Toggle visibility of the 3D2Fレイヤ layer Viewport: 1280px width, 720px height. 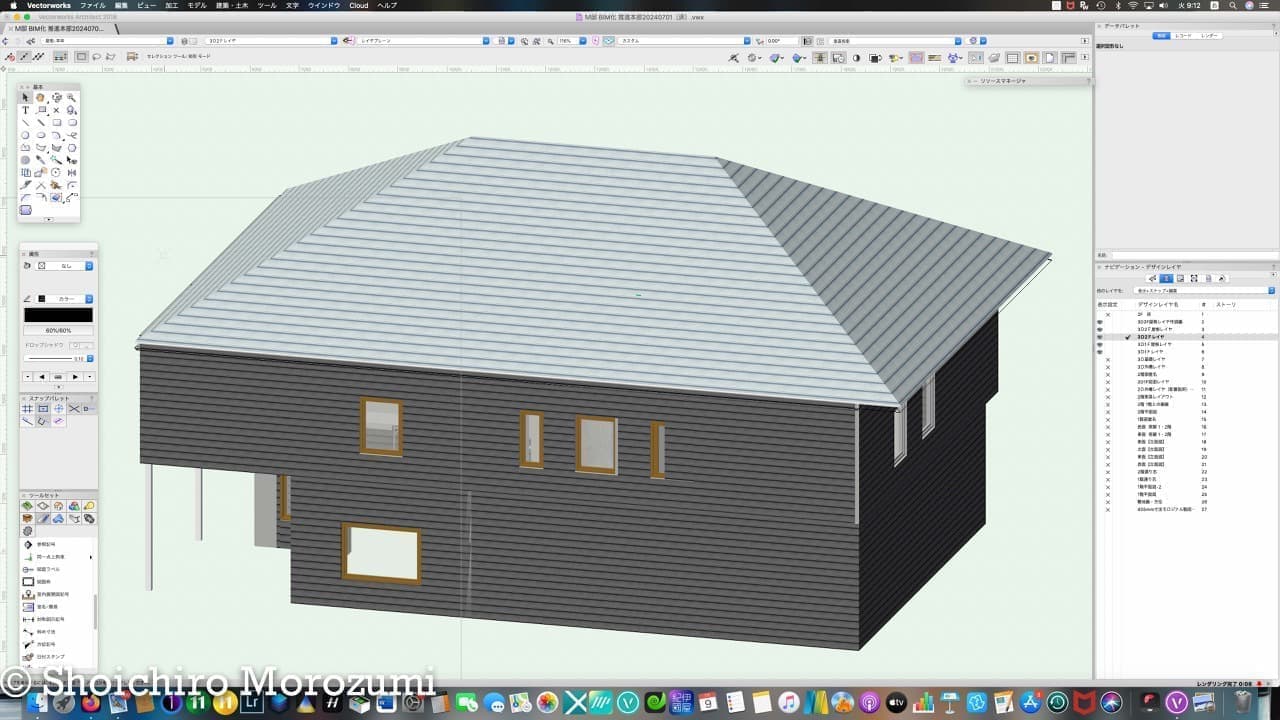pyautogui.click(x=1100, y=337)
